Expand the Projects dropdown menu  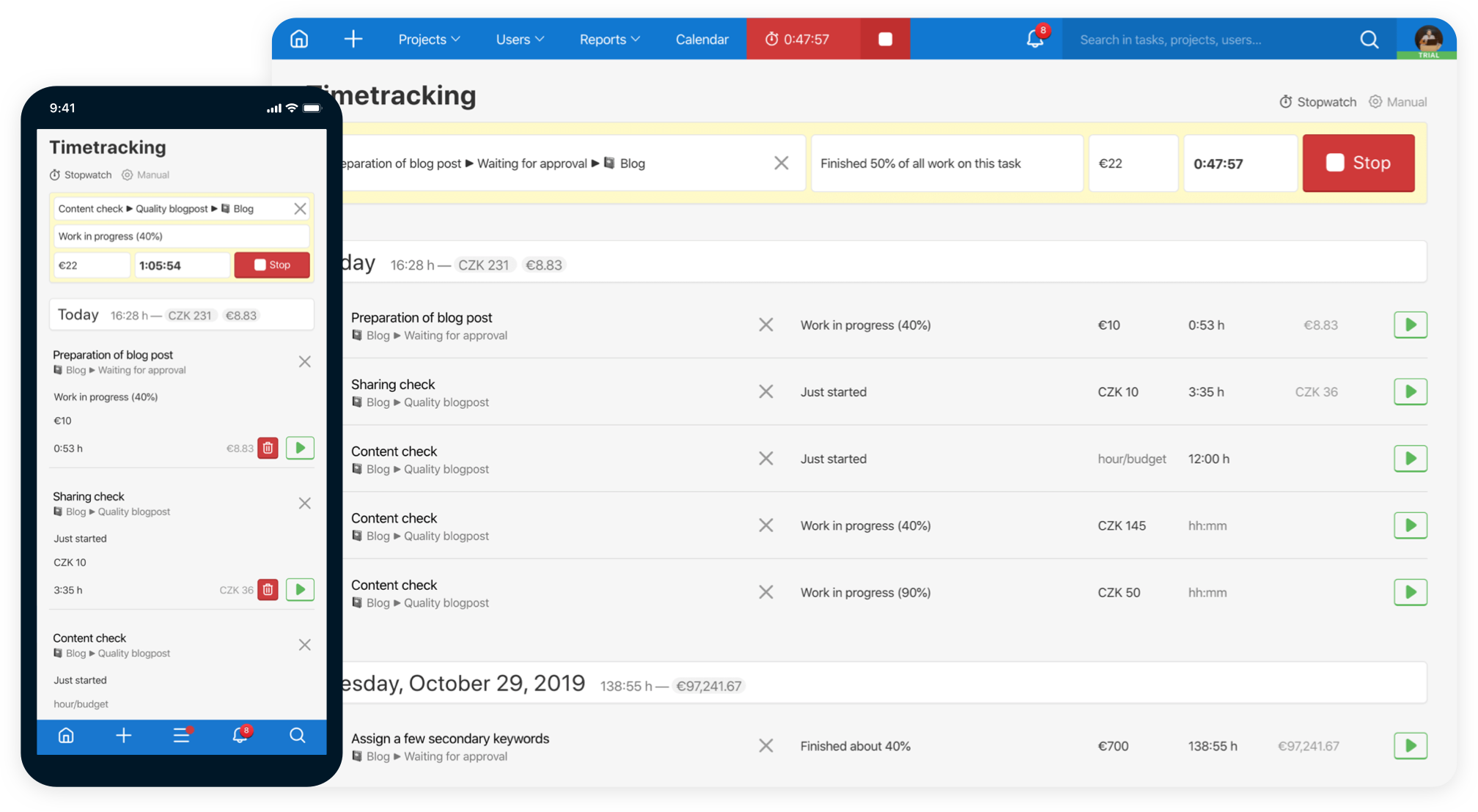pyautogui.click(x=429, y=39)
